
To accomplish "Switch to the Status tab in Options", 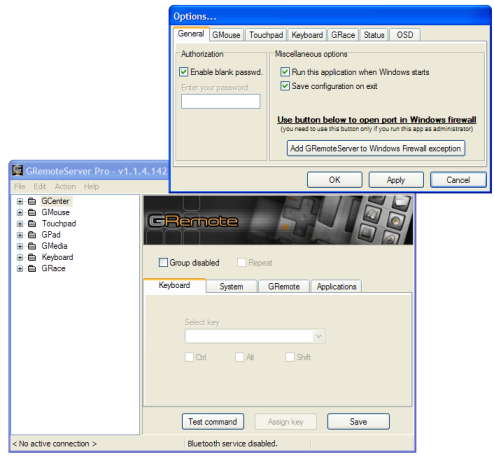I will (x=374, y=35).
